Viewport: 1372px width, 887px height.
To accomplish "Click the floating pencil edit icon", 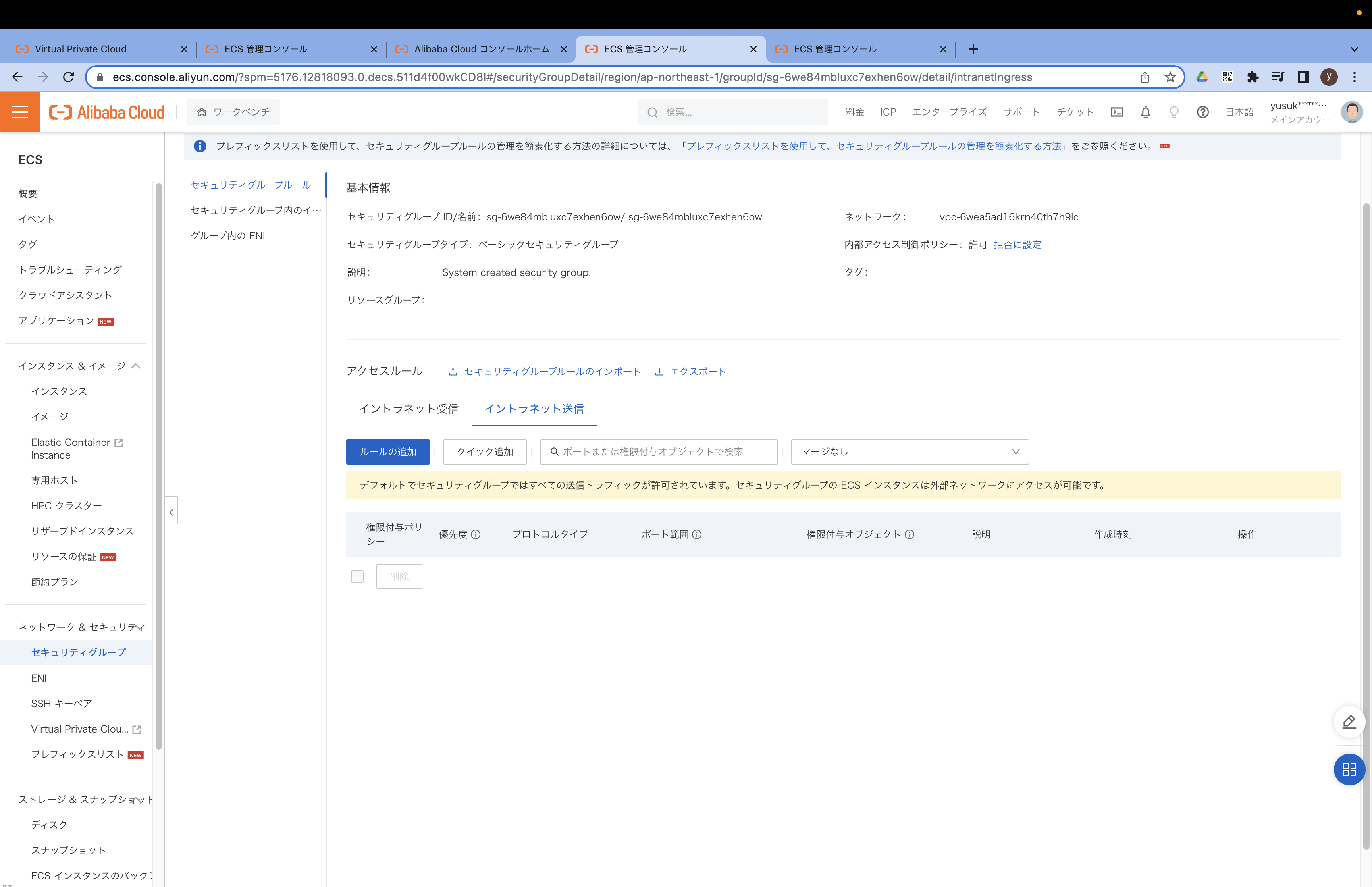I will point(1349,722).
